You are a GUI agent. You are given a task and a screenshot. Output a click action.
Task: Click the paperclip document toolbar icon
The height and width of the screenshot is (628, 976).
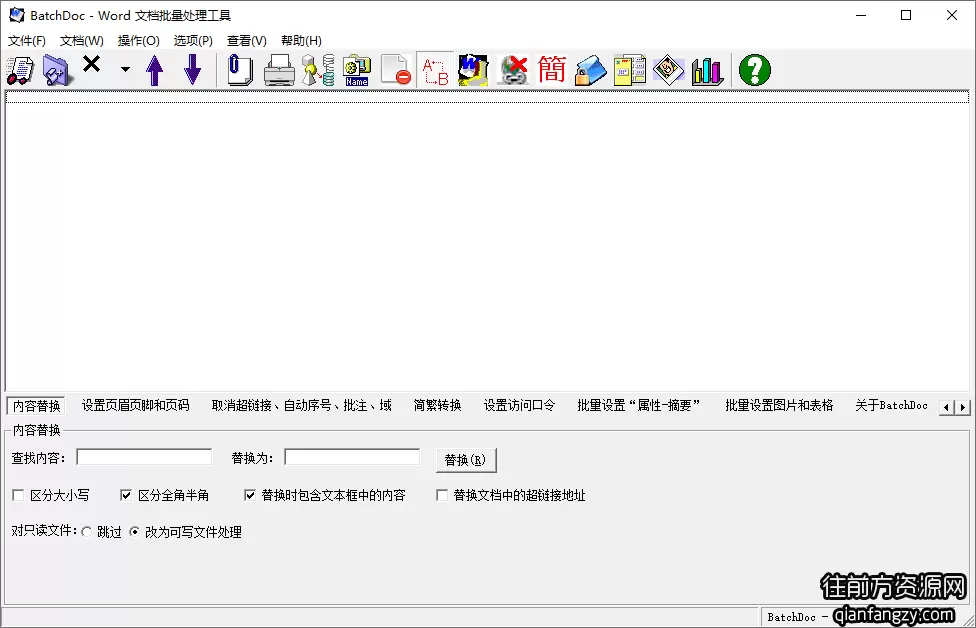240,70
